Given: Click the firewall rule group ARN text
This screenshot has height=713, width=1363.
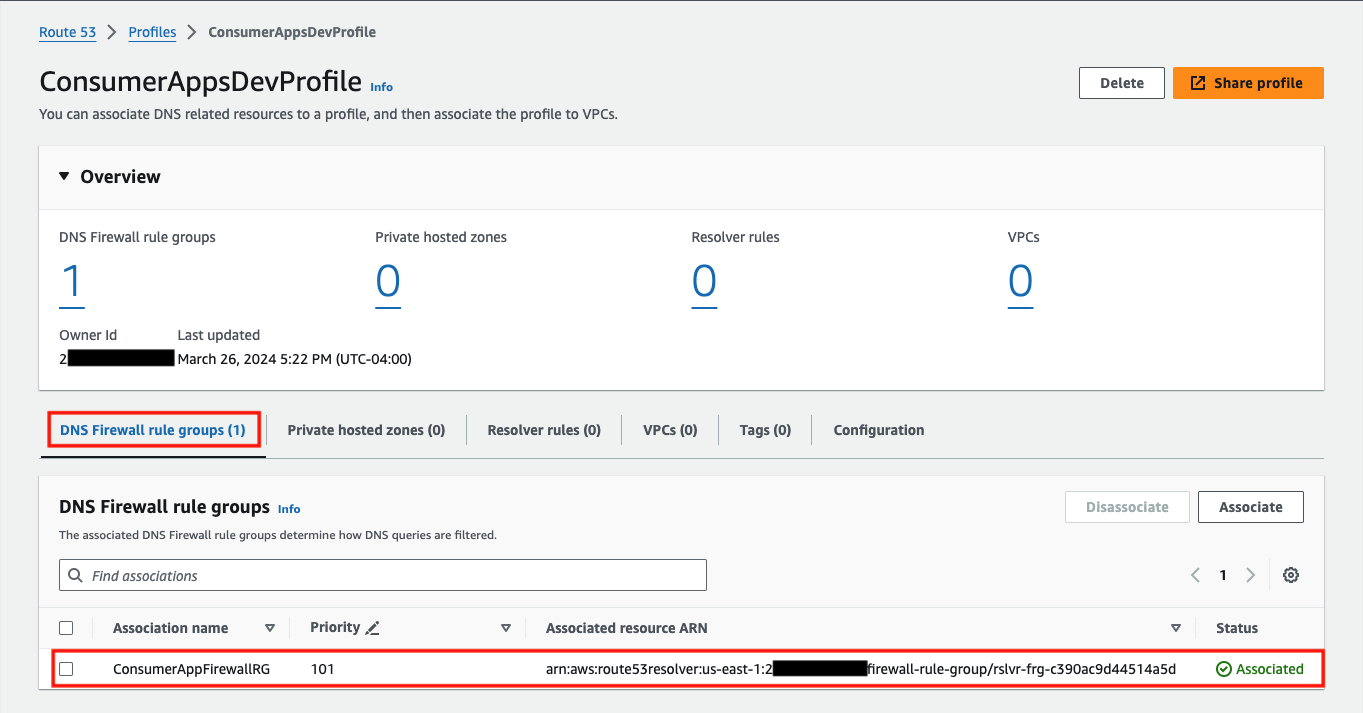Looking at the screenshot, I should point(861,669).
